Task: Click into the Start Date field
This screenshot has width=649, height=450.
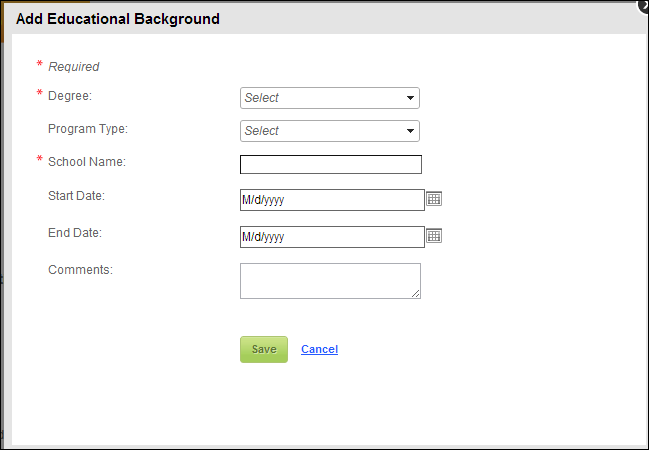Action: 332,200
